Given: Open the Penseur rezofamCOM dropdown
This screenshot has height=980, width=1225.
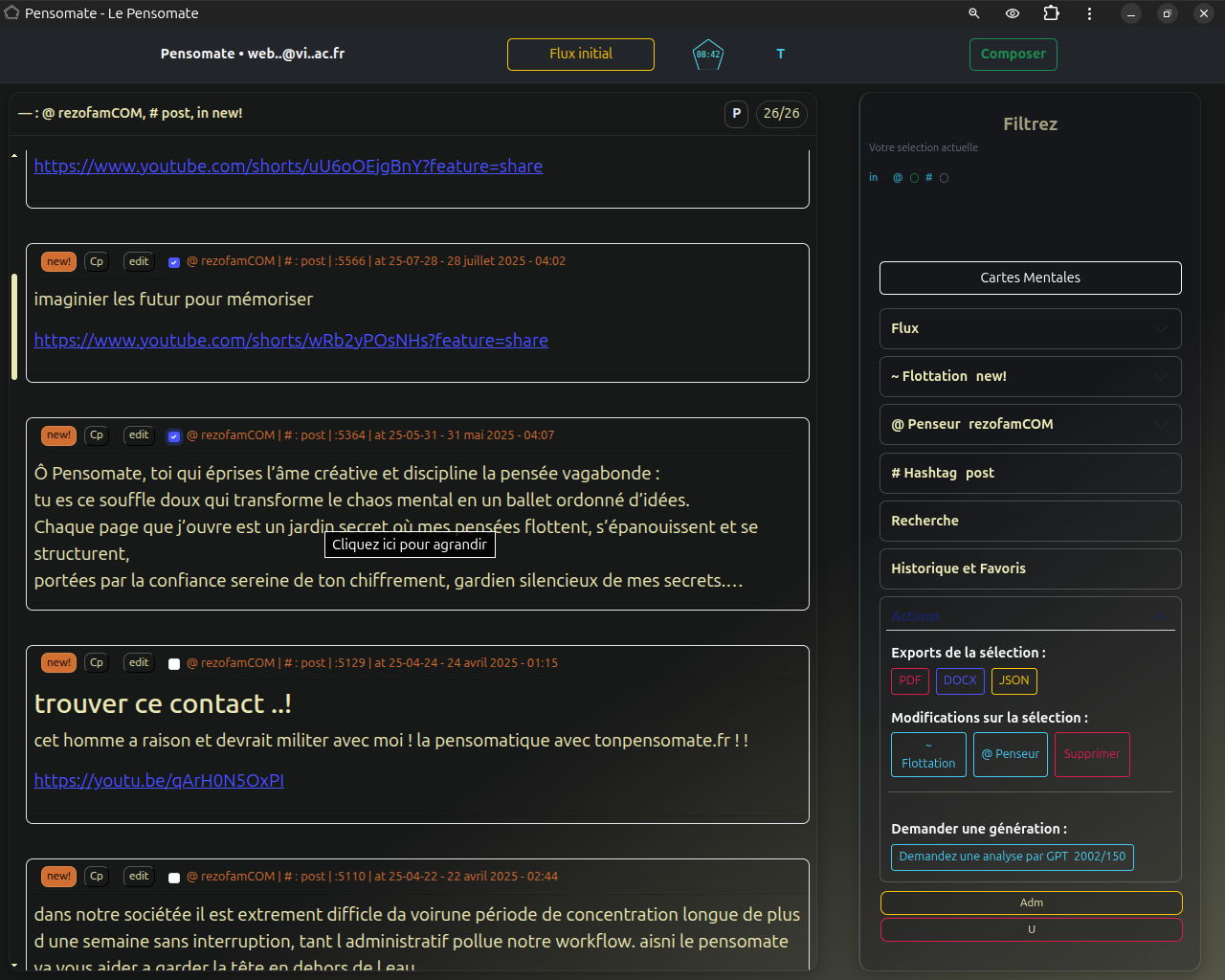Looking at the screenshot, I should pyautogui.click(x=1030, y=424).
